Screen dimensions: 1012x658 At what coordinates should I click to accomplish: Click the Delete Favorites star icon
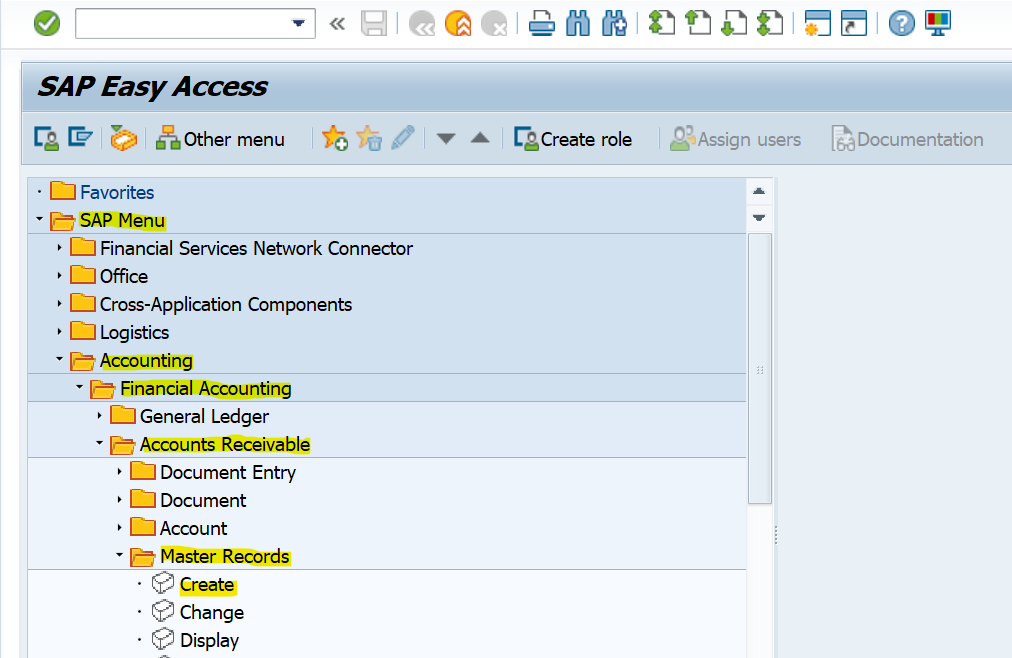[x=369, y=138]
